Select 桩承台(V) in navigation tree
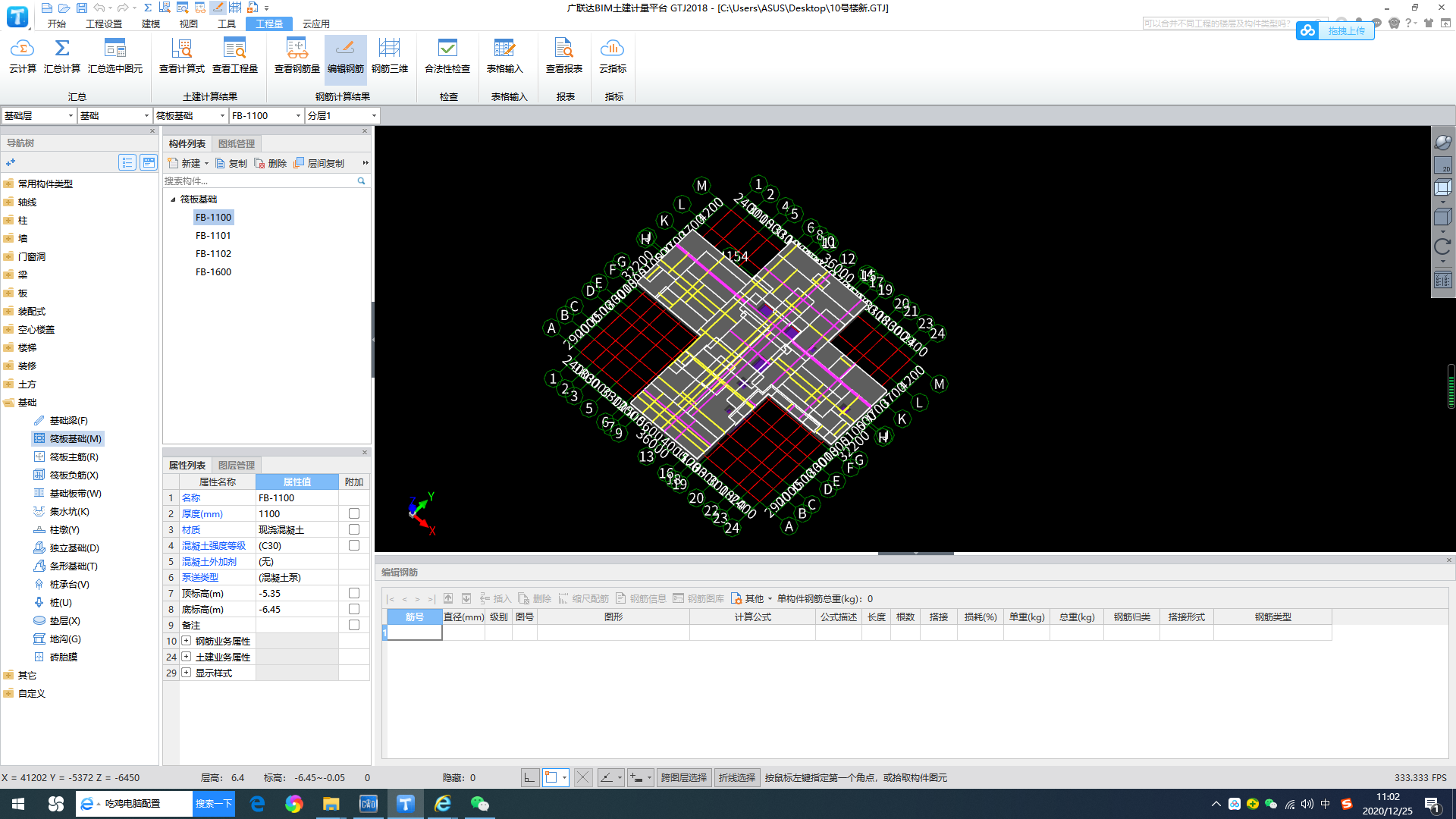This screenshot has width=1456, height=819. coord(61,584)
